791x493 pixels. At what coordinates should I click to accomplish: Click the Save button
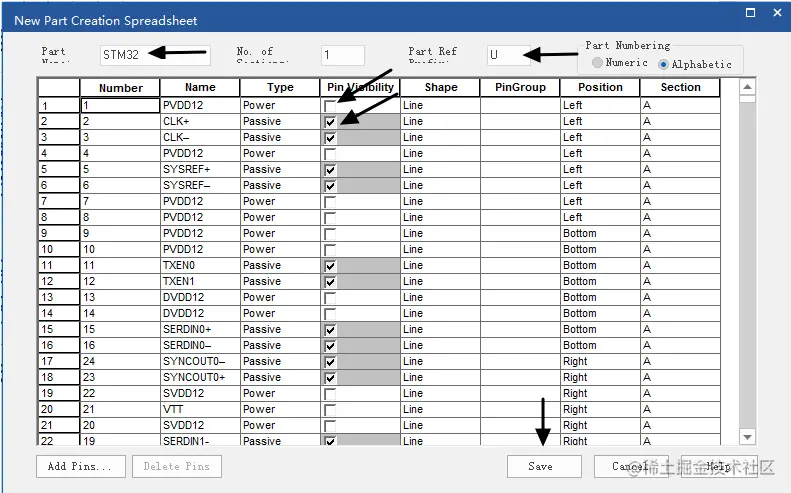tap(544, 466)
